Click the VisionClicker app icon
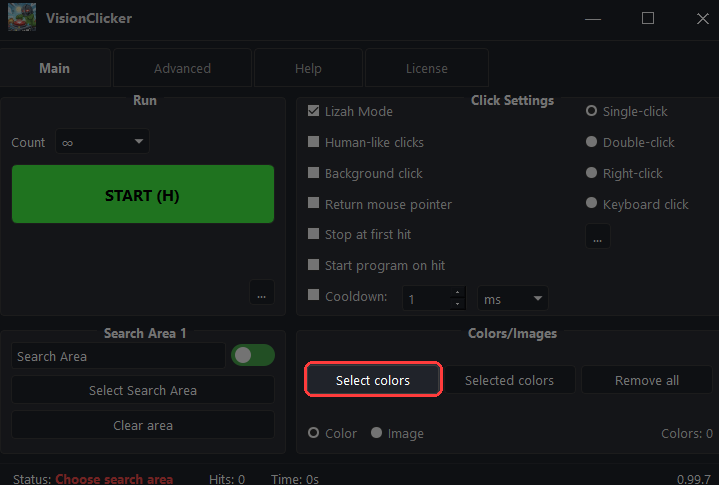The image size is (719, 485). point(22,17)
